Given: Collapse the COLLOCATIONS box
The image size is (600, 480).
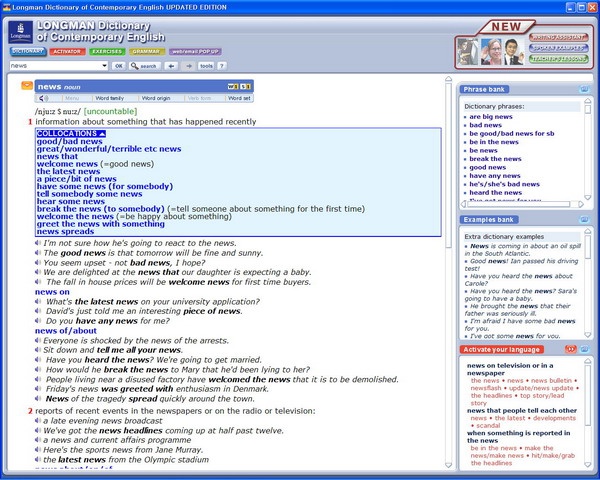Looking at the screenshot, I should (71, 133).
